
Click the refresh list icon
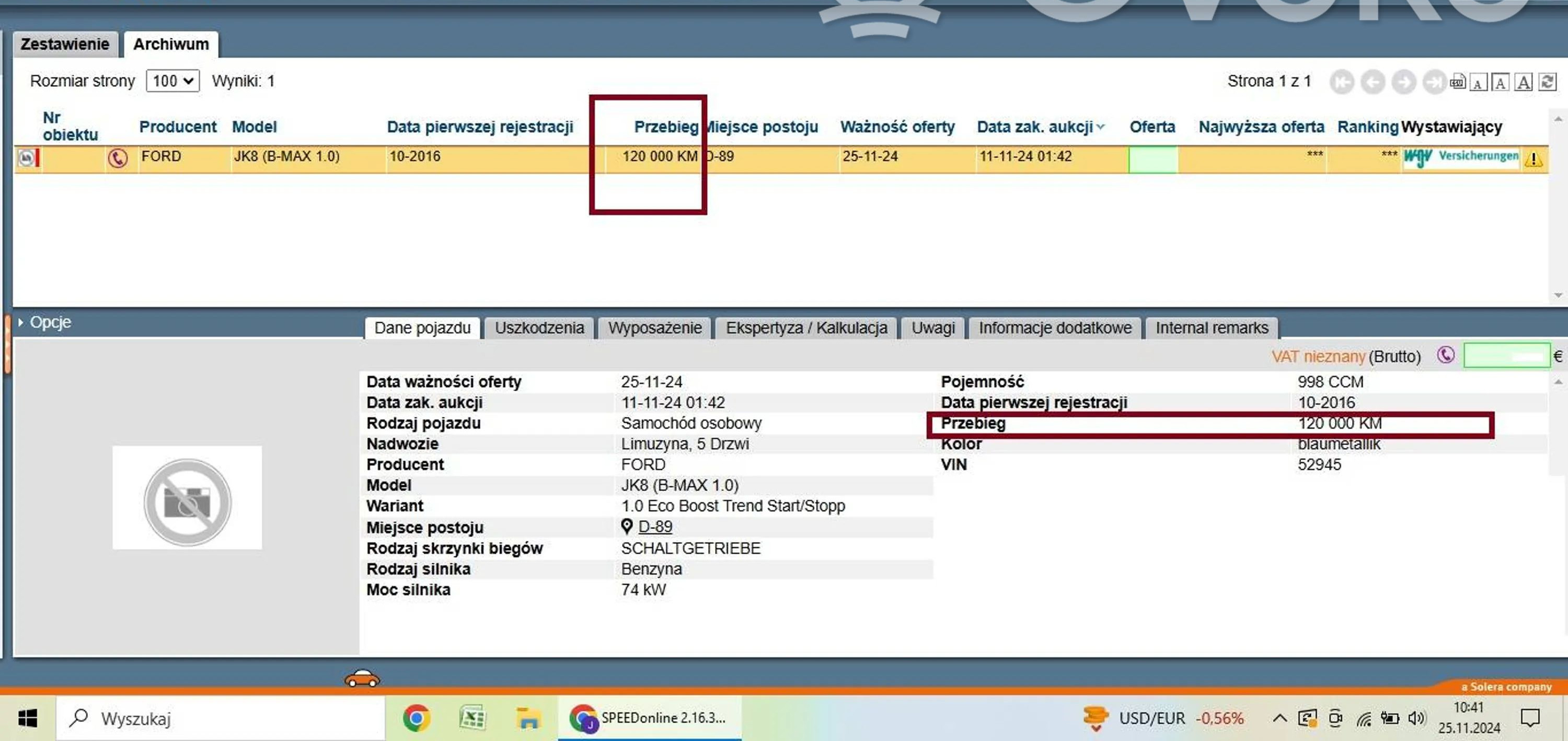pos(1547,82)
